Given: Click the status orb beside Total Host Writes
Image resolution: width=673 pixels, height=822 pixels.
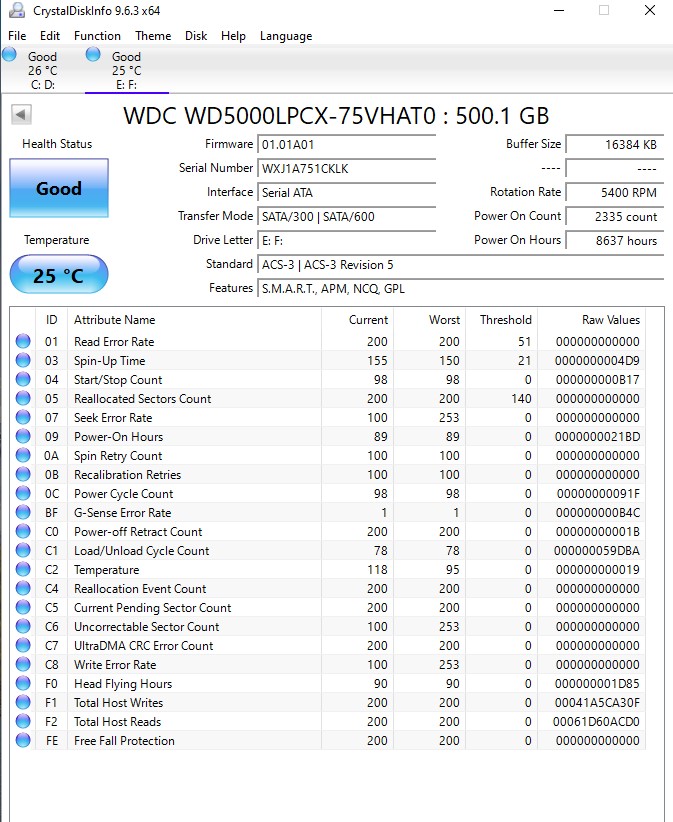Looking at the screenshot, I should (23, 702).
